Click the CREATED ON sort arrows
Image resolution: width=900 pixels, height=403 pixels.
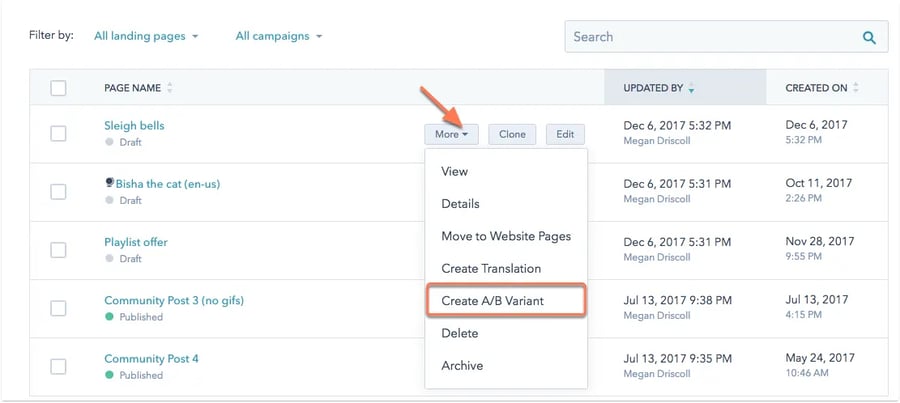856,88
